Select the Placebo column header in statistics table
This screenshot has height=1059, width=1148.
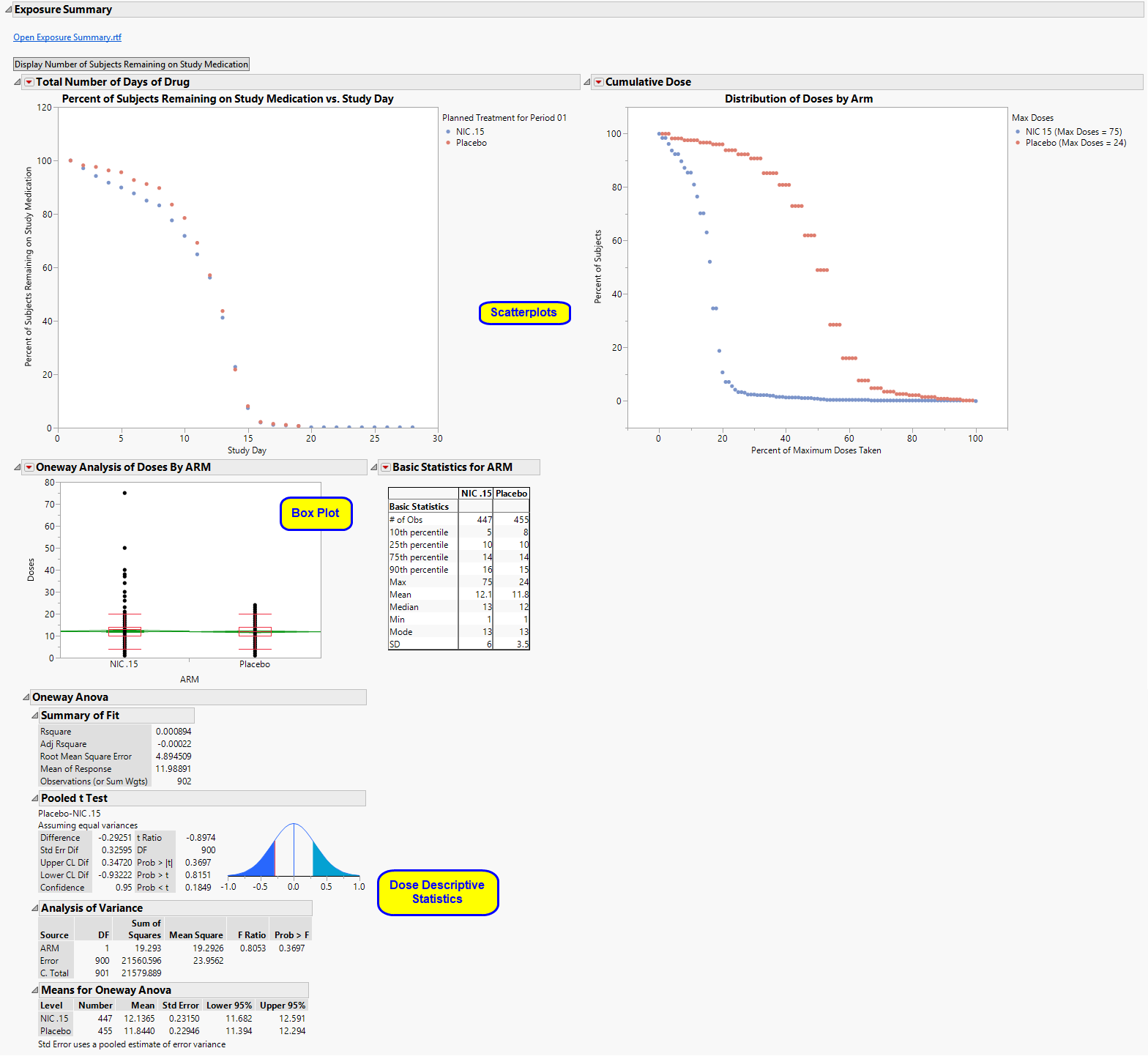pyautogui.click(x=511, y=494)
